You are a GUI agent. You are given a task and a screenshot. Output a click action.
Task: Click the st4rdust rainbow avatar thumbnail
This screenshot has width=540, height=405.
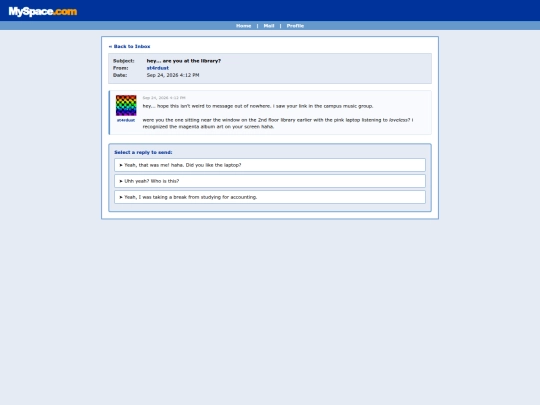click(x=126, y=105)
